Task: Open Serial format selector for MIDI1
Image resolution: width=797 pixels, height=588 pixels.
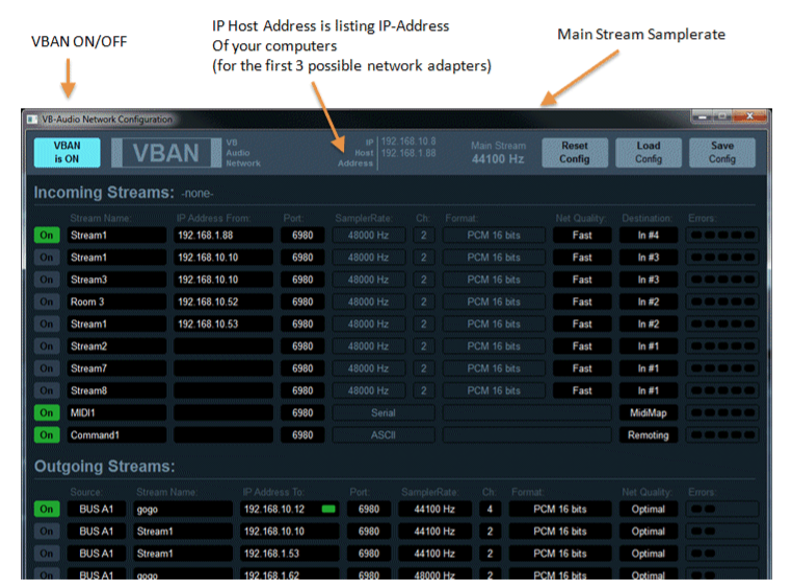Action: click(x=383, y=413)
